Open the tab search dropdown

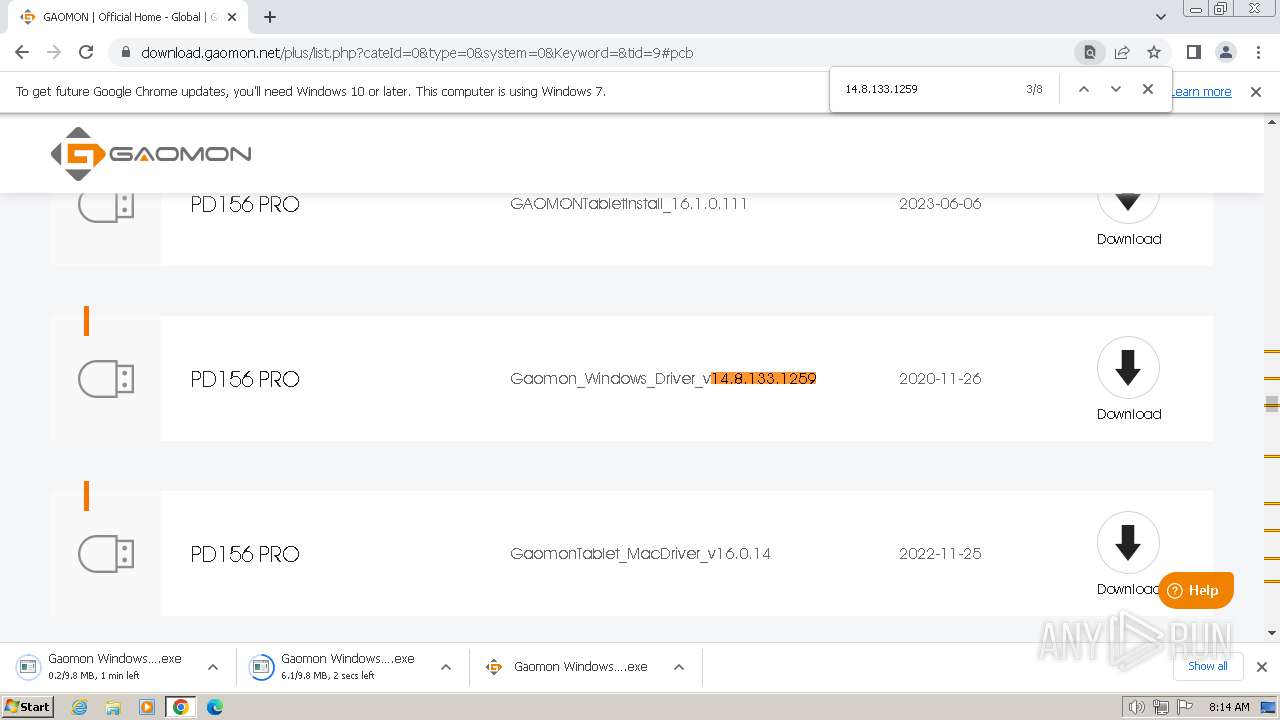pos(1161,17)
